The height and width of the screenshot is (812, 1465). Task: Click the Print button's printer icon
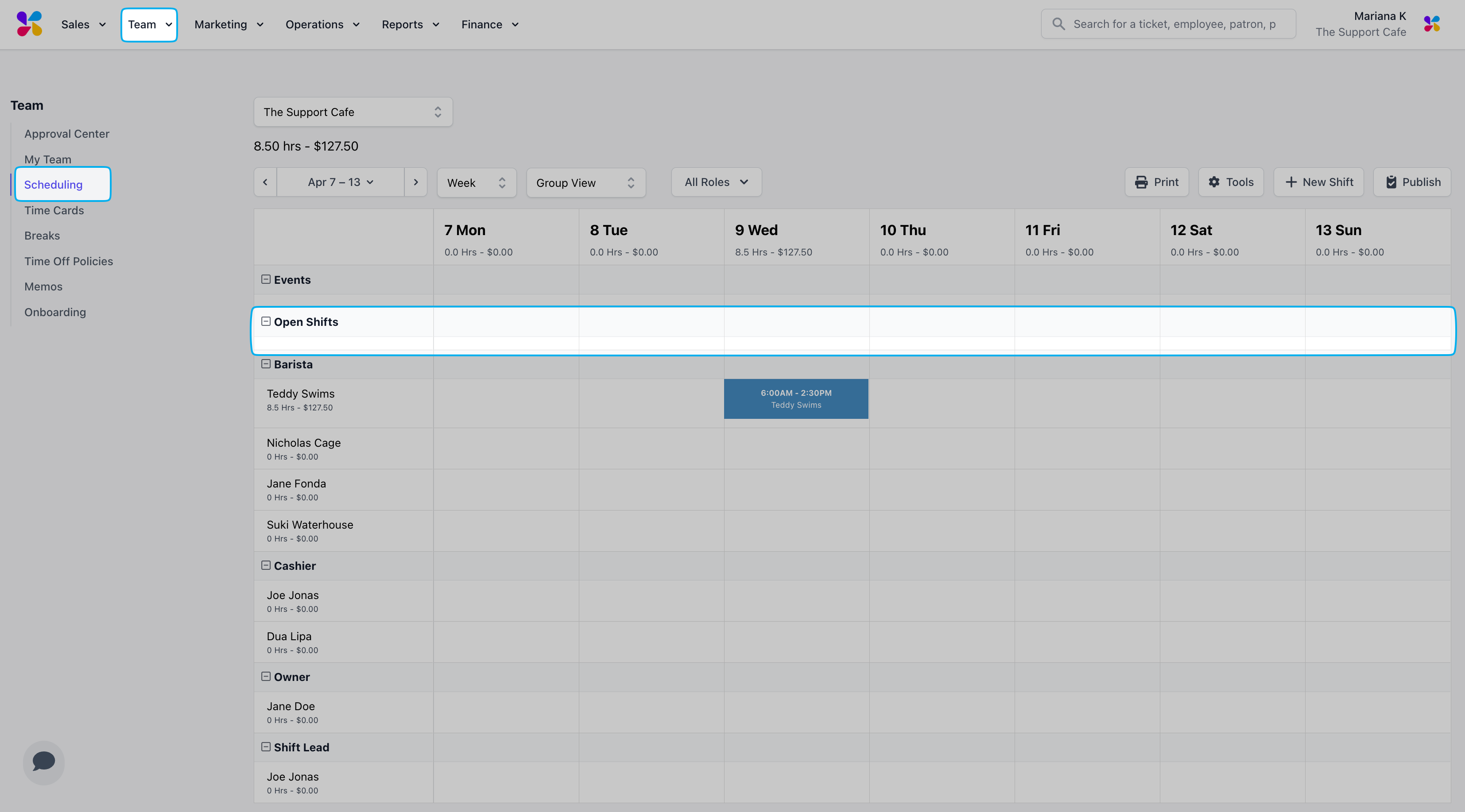(x=1141, y=182)
